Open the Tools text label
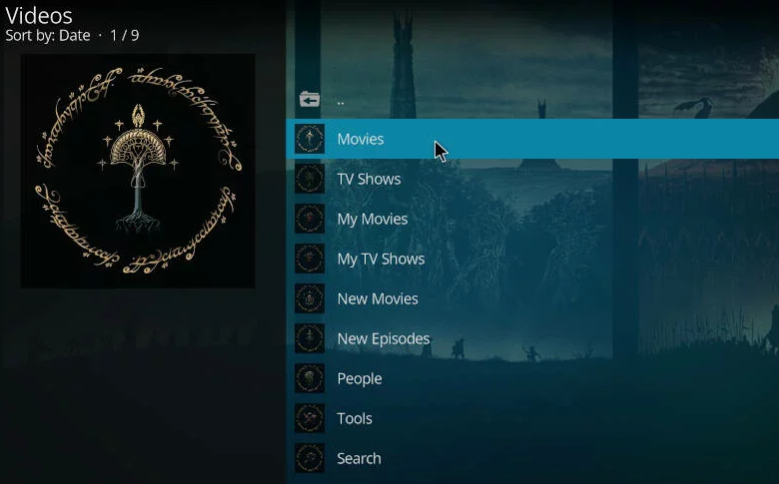The image size is (779, 484). (354, 418)
